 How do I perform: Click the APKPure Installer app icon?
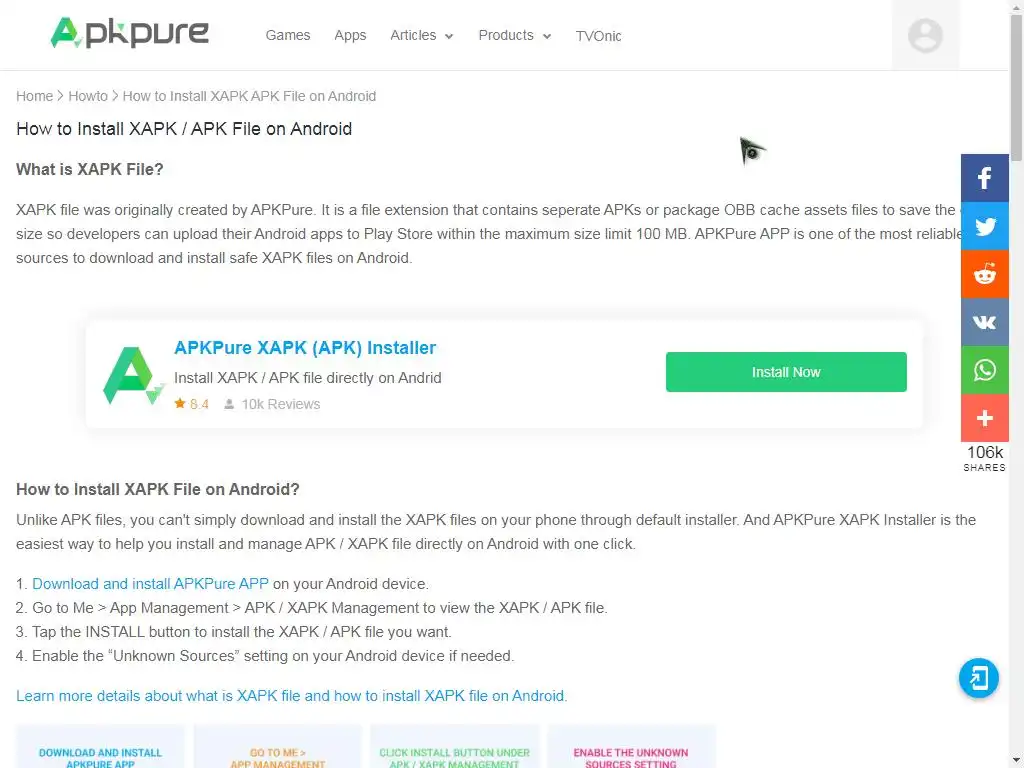(x=133, y=376)
